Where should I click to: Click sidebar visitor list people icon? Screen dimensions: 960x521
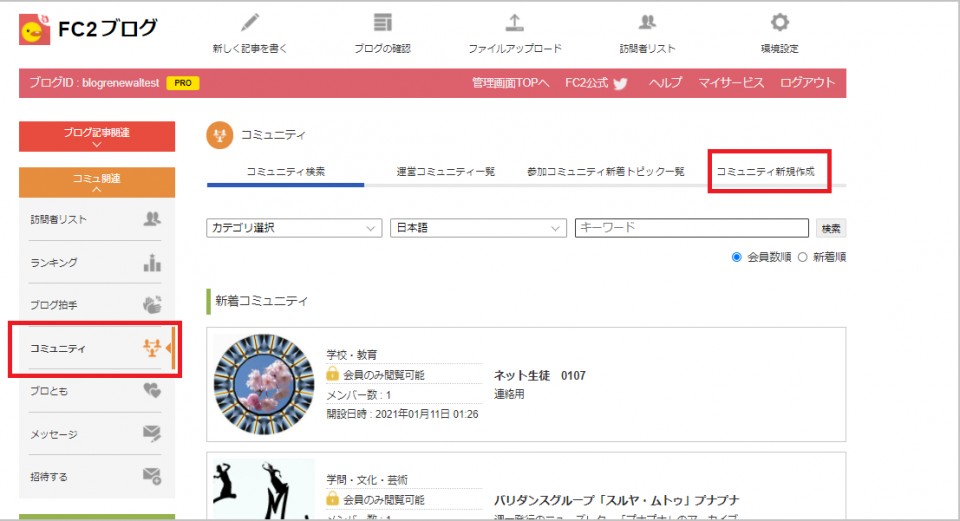pos(152,219)
